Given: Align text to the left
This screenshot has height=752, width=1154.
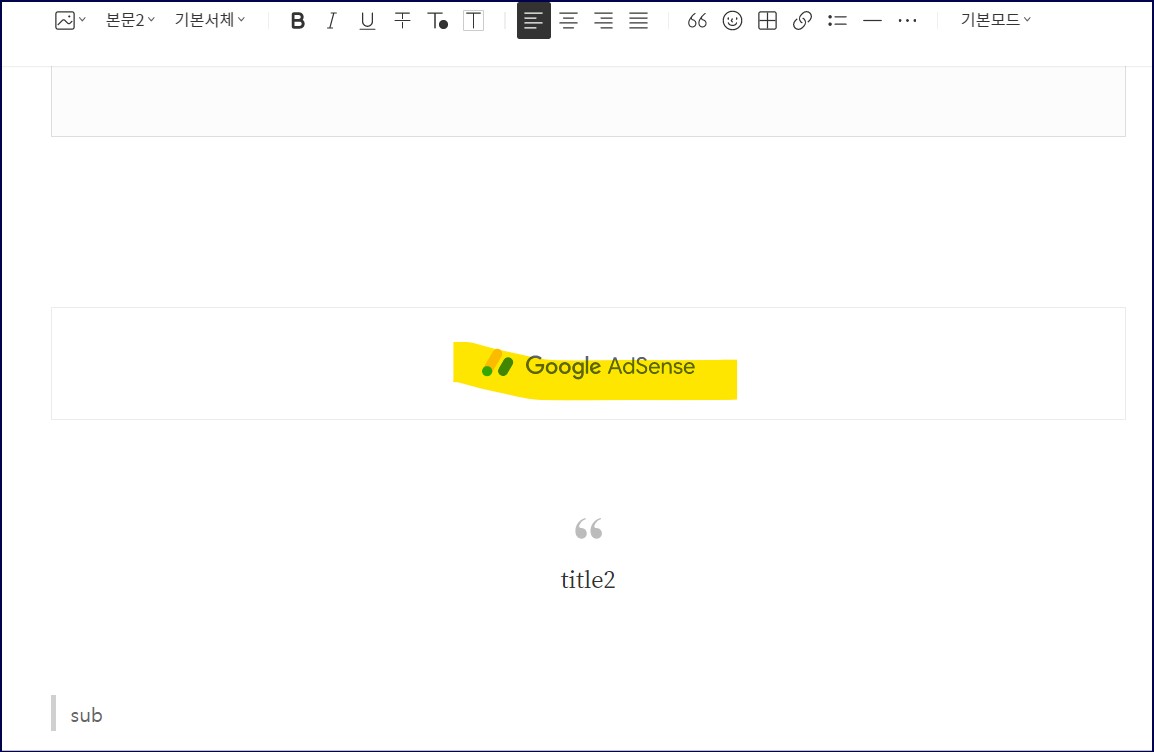Looking at the screenshot, I should 534,21.
